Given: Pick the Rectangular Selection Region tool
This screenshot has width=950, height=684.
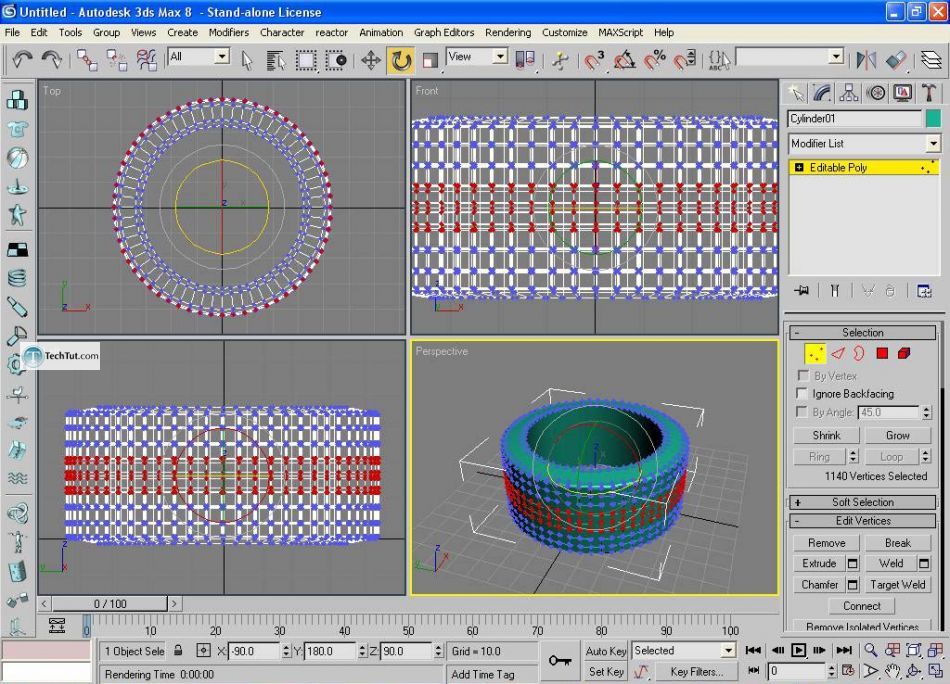Looking at the screenshot, I should 305,60.
